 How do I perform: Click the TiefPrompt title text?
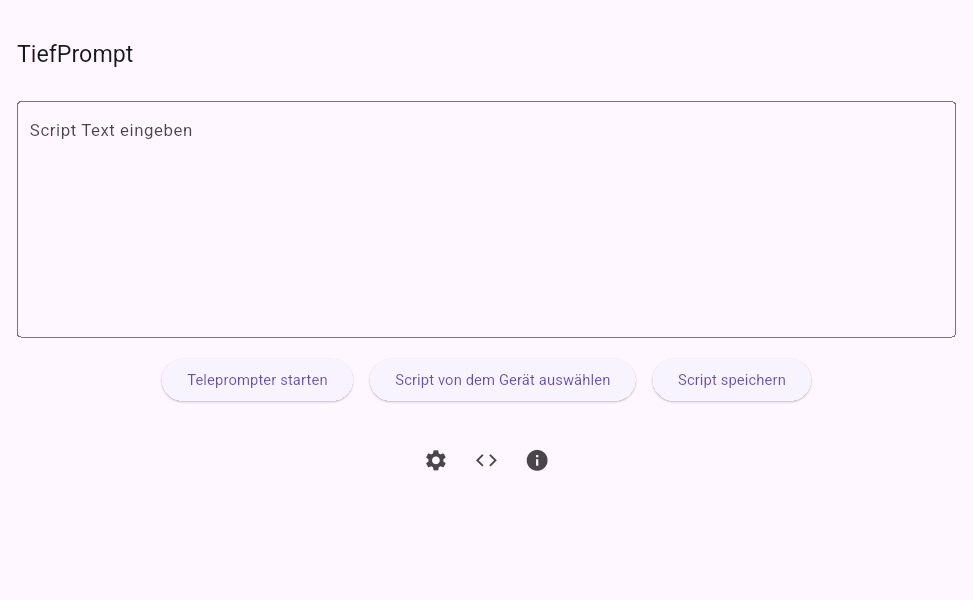point(75,54)
